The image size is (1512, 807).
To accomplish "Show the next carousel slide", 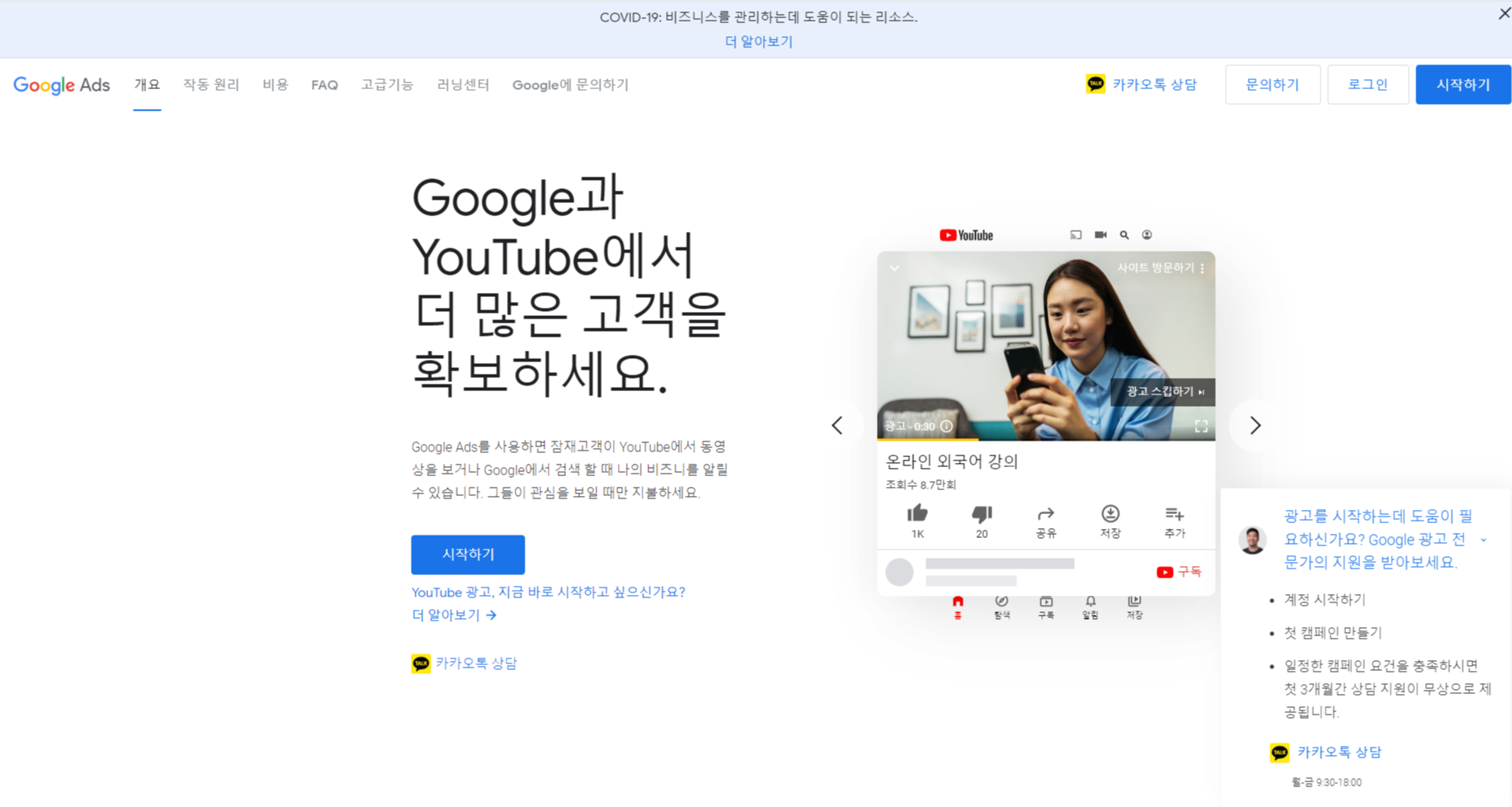I will tap(1255, 425).
